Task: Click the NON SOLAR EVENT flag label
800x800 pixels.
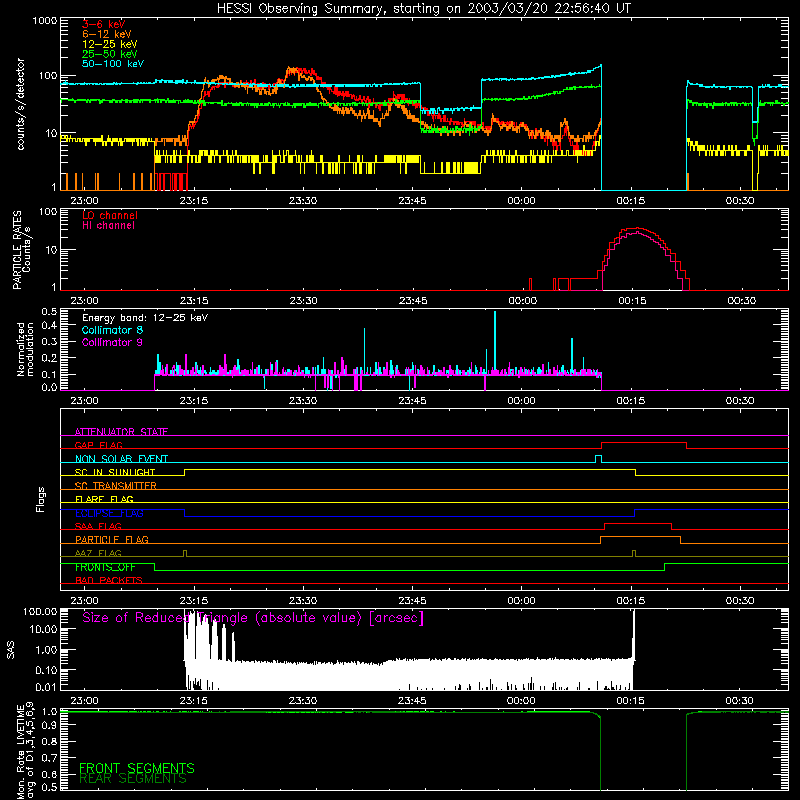Action: (121, 459)
